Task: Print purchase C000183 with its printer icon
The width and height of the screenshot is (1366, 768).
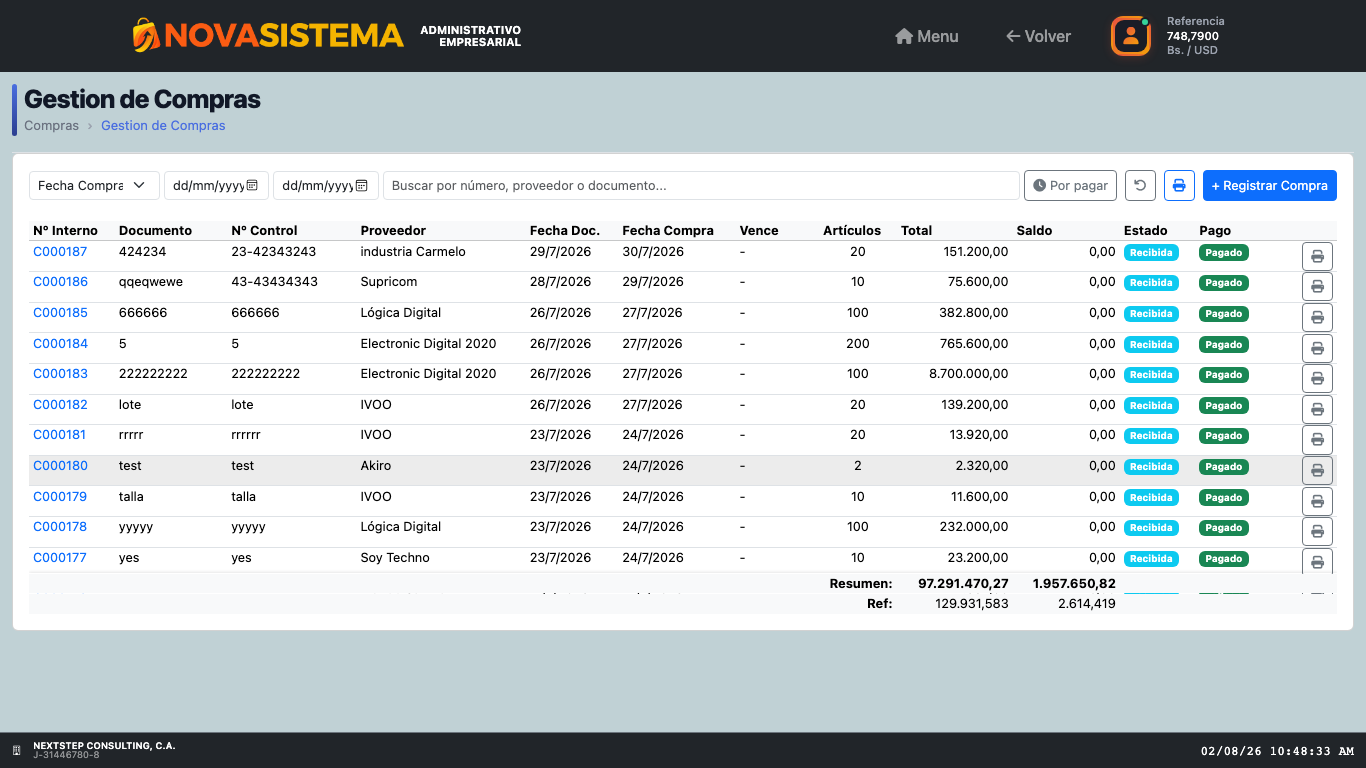Action: click(x=1317, y=379)
